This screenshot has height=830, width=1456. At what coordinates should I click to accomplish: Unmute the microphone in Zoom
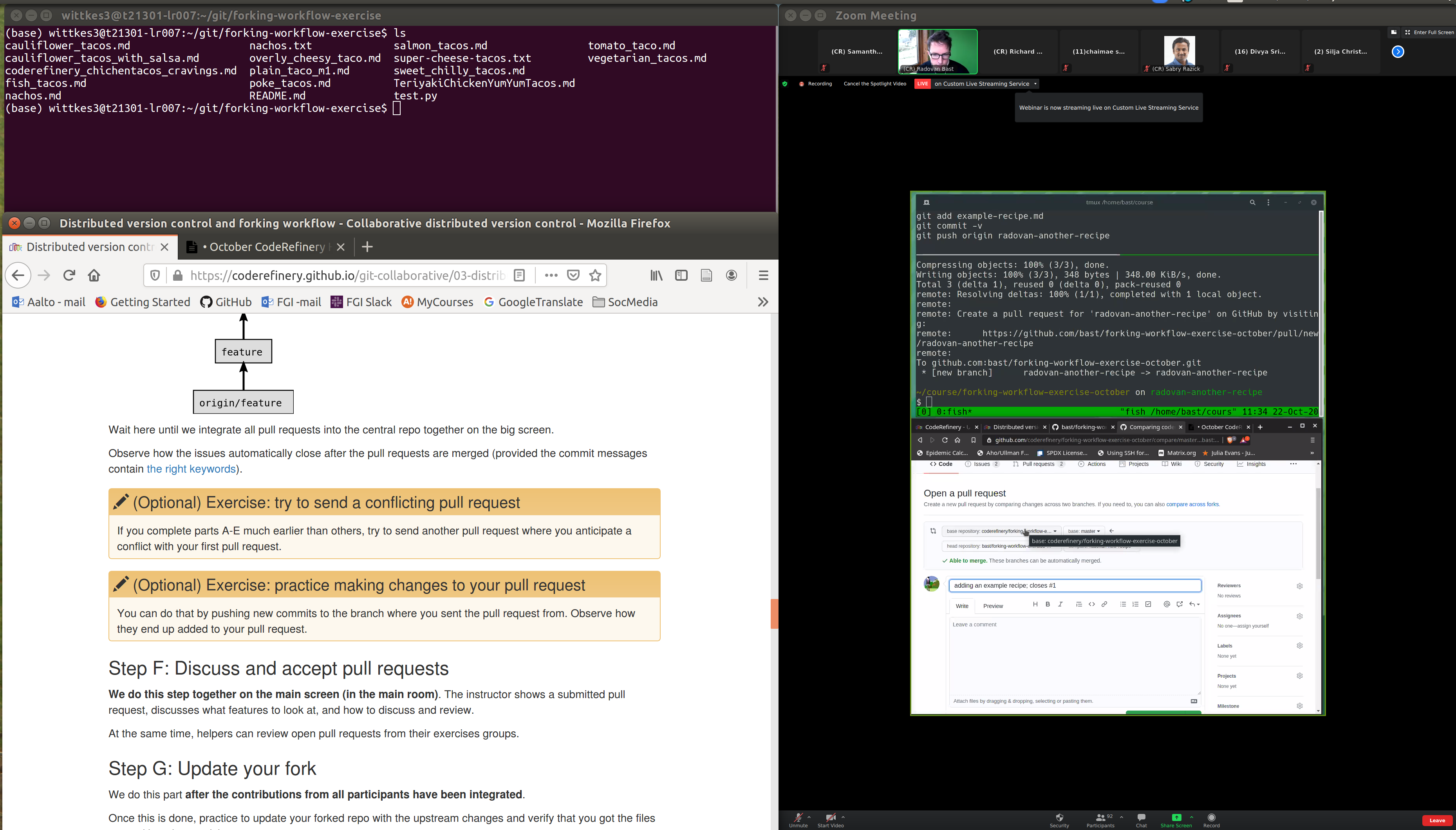point(798,820)
